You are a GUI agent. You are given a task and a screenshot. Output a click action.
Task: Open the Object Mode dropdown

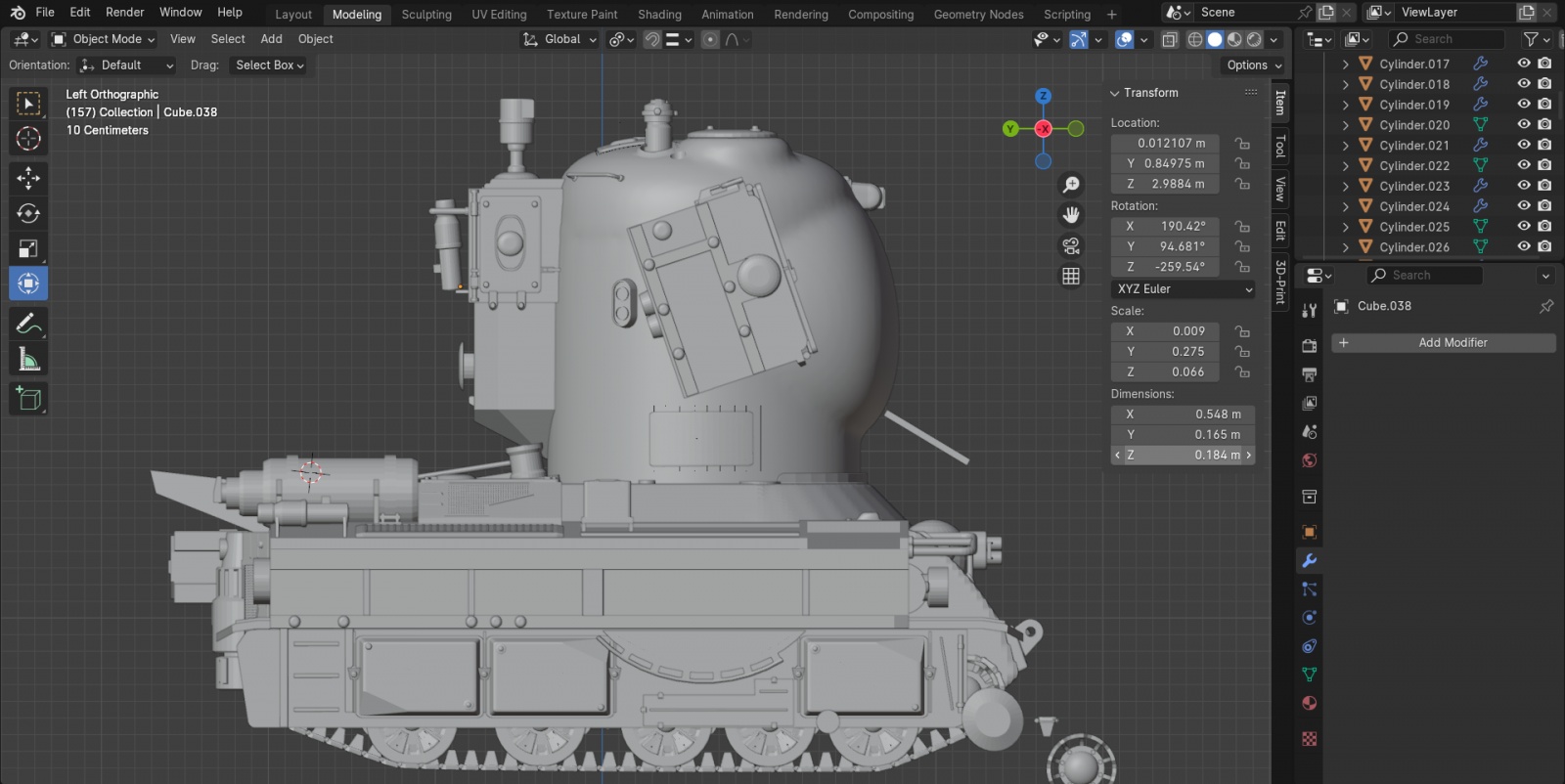[104, 39]
